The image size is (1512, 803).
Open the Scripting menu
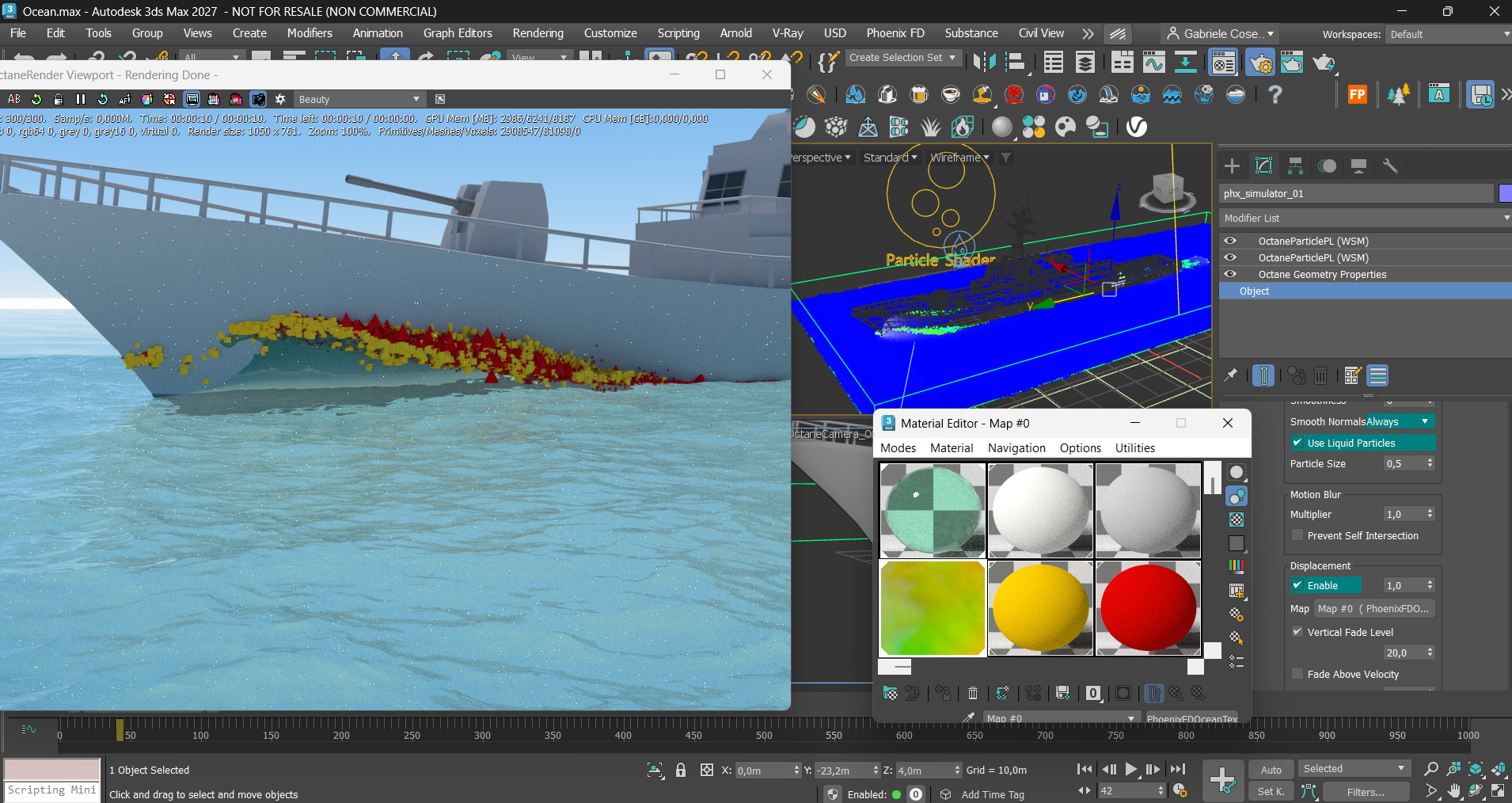(678, 33)
